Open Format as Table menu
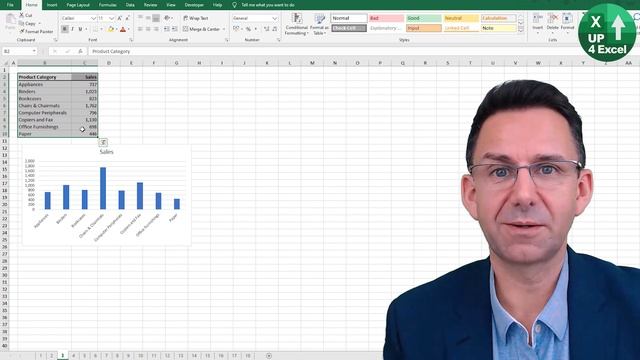Screen dimensions: 640x360 point(319,24)
